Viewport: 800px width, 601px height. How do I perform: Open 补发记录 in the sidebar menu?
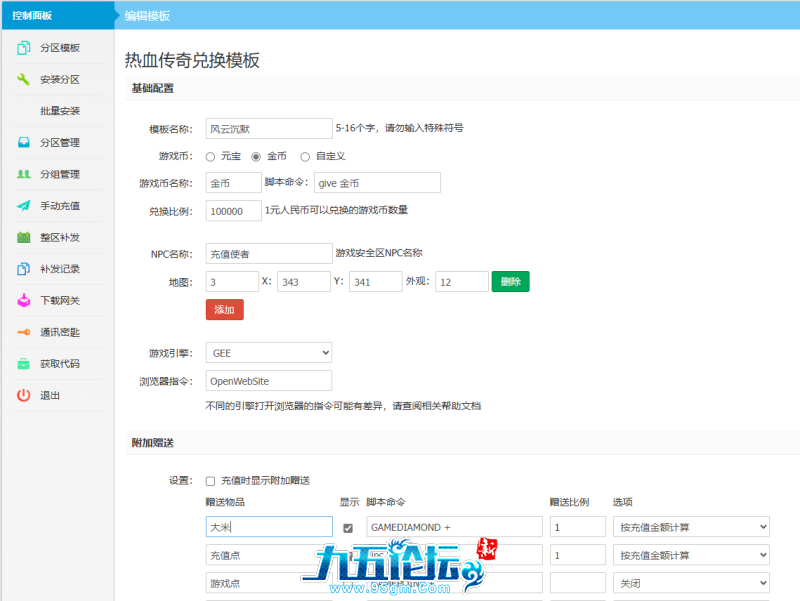60,269
